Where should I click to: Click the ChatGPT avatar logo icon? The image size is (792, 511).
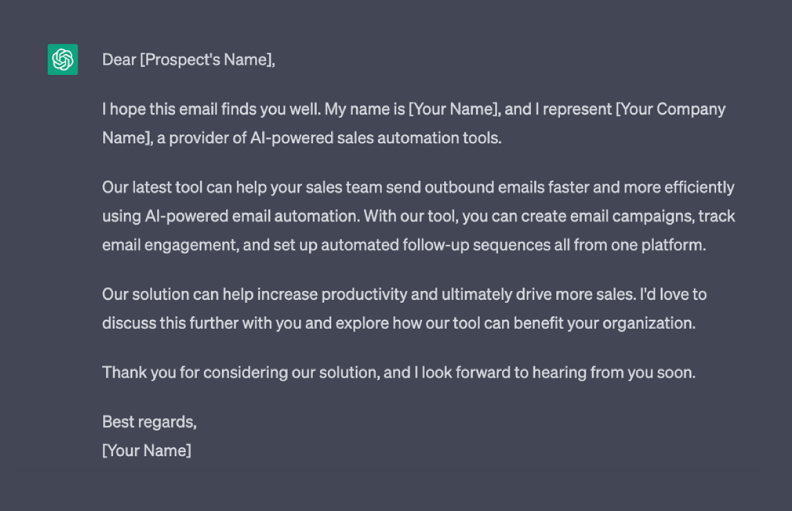coord(63,60)
